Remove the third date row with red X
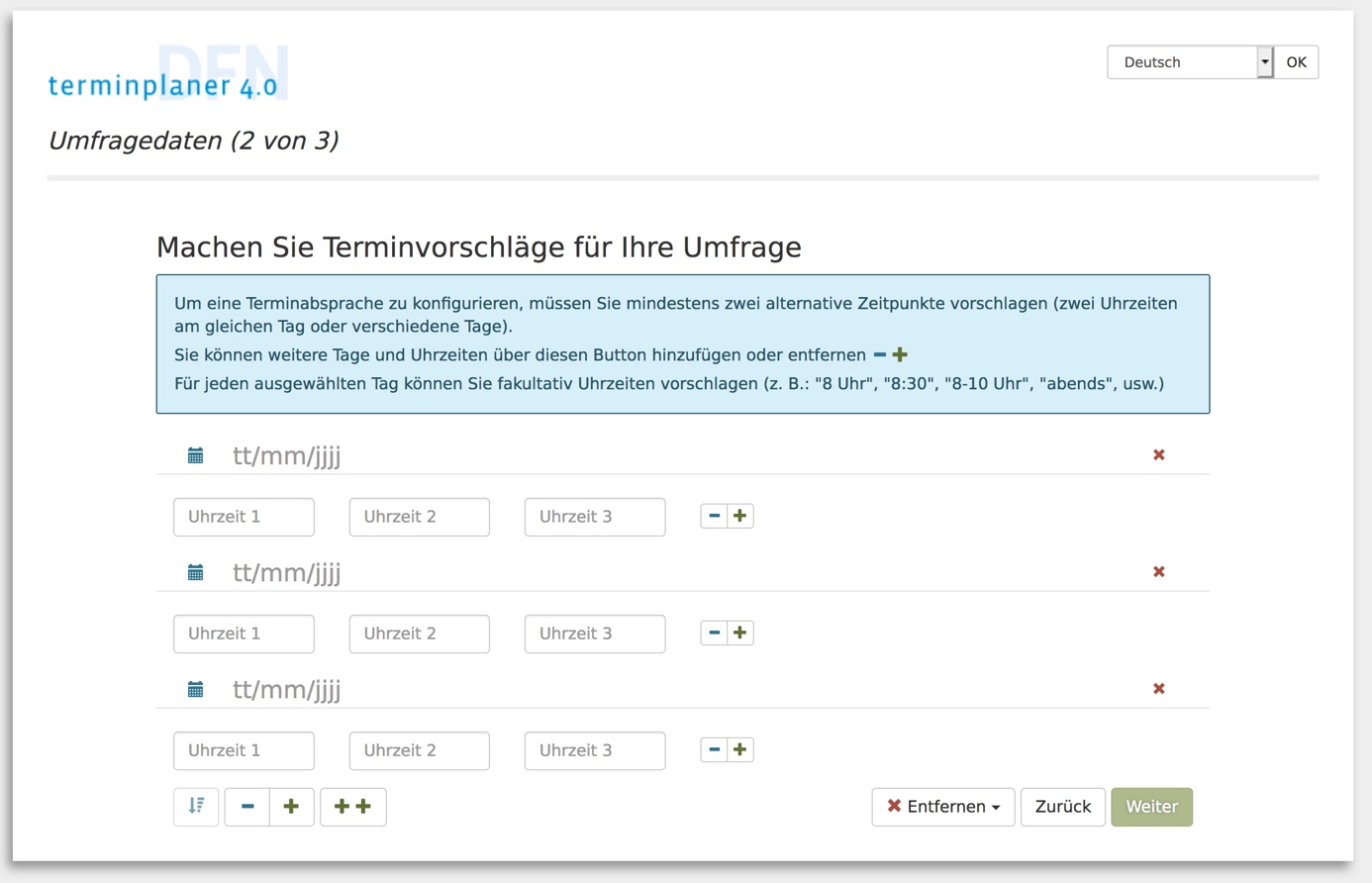 pyautogui.click(x=1158, y=689)
